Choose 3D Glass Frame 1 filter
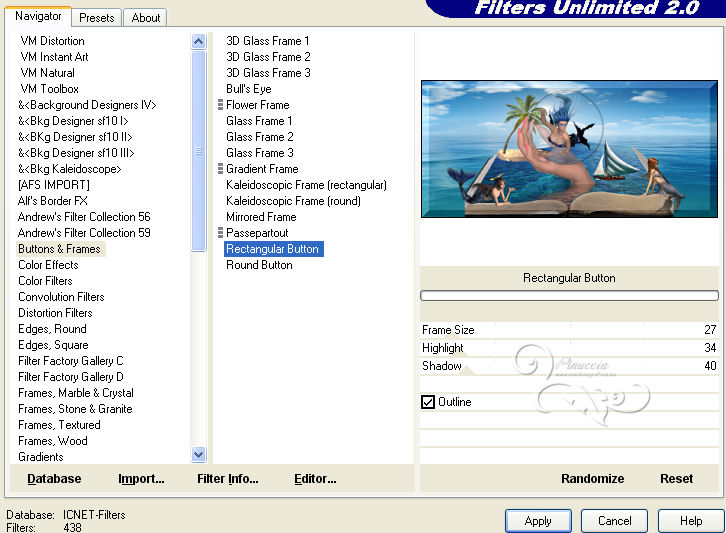 pos(268,41)
